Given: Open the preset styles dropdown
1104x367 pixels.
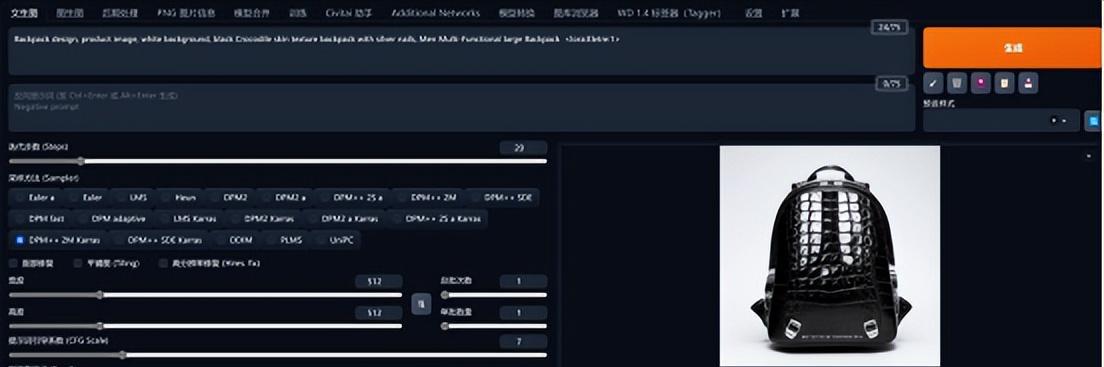Looking at the screenshot, I should (1001, 120).
